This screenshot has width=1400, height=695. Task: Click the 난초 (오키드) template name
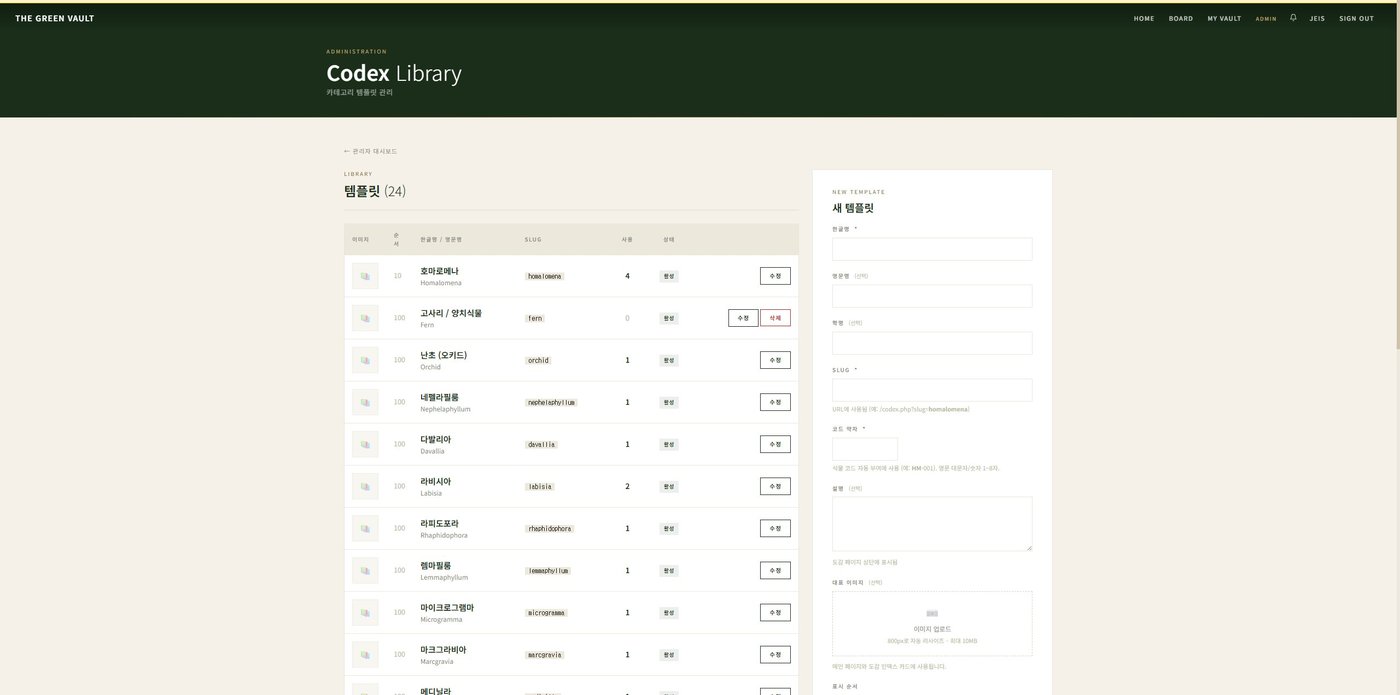[x=444, y=355]
